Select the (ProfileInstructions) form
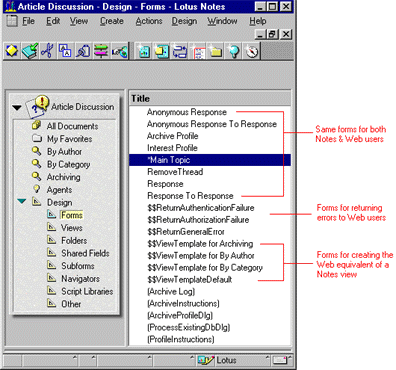396x370 pixels. (181, 339)
